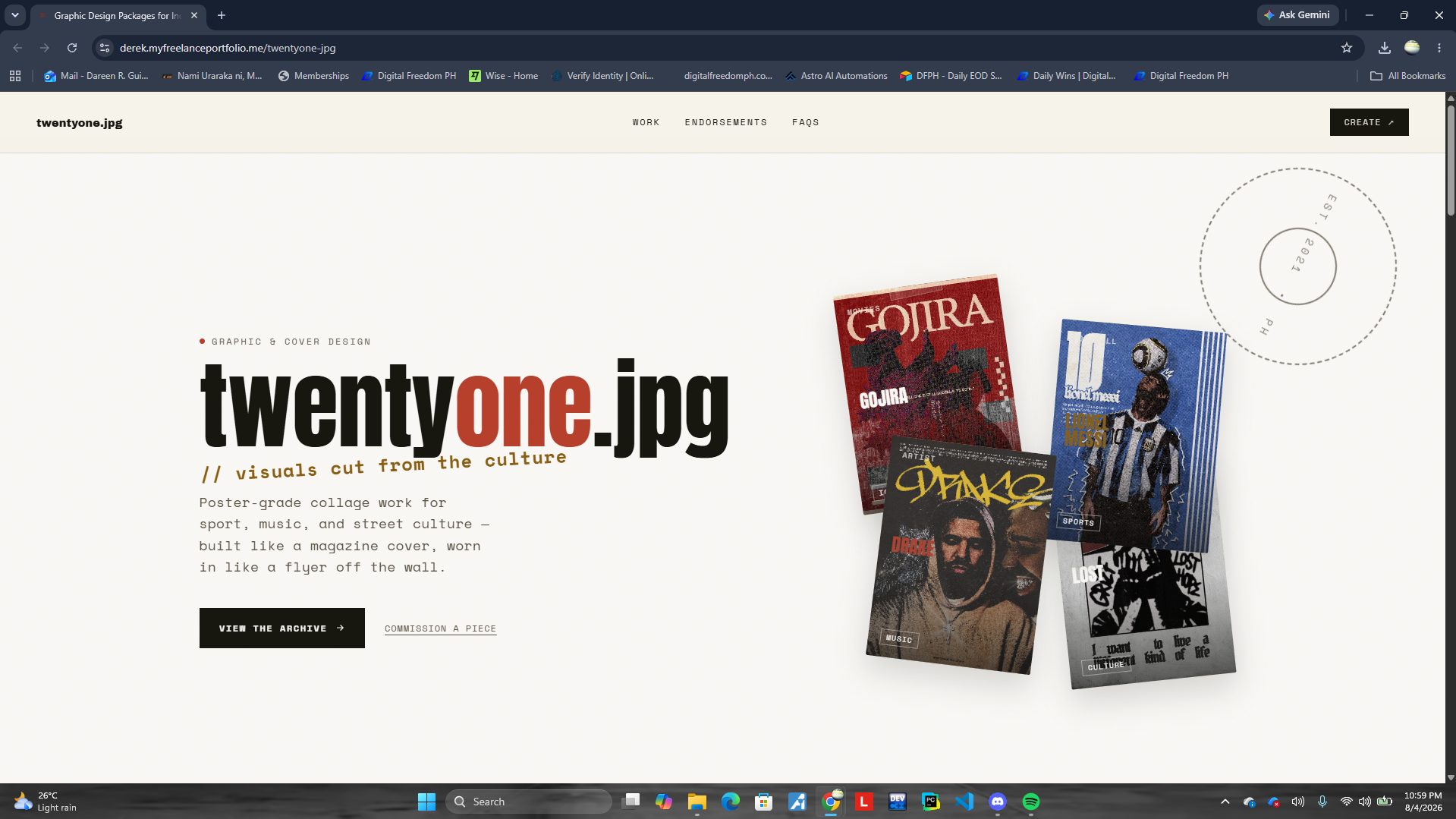Open the Windows Start menu
The width and height of the screenshot is (1456, 819).
(x=426, y=802)
